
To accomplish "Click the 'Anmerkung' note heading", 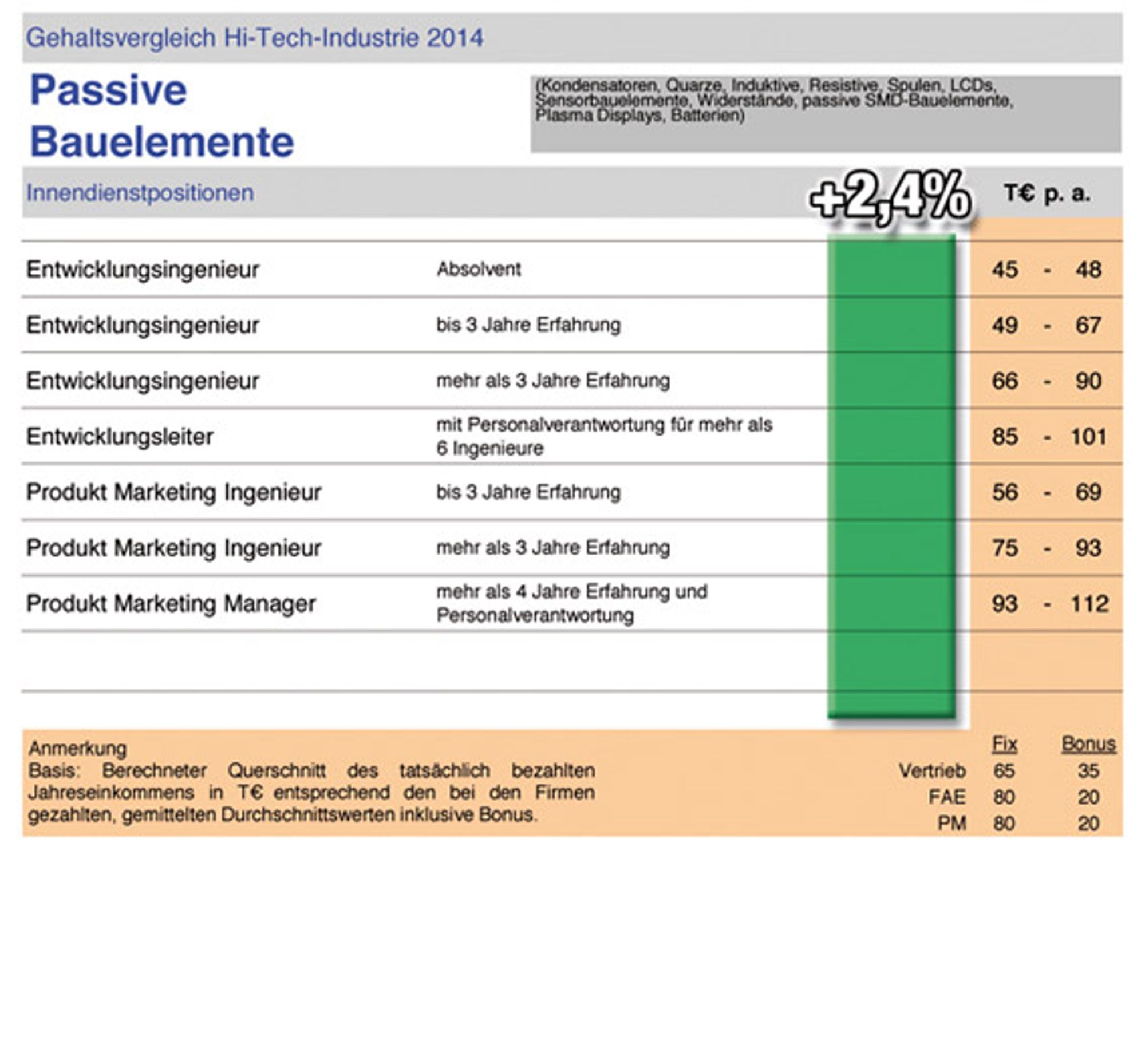I will [77, 749].
